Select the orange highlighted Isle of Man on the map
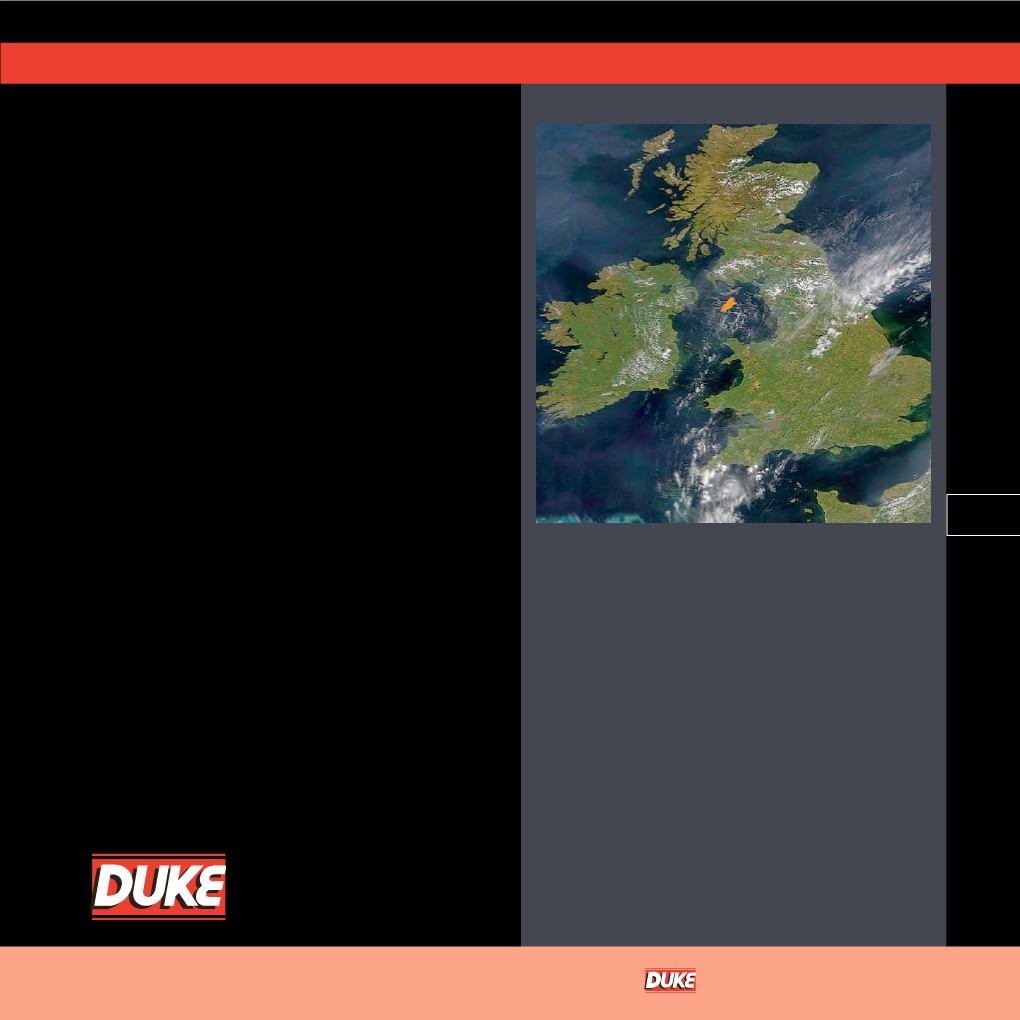 tap(728, 304)
